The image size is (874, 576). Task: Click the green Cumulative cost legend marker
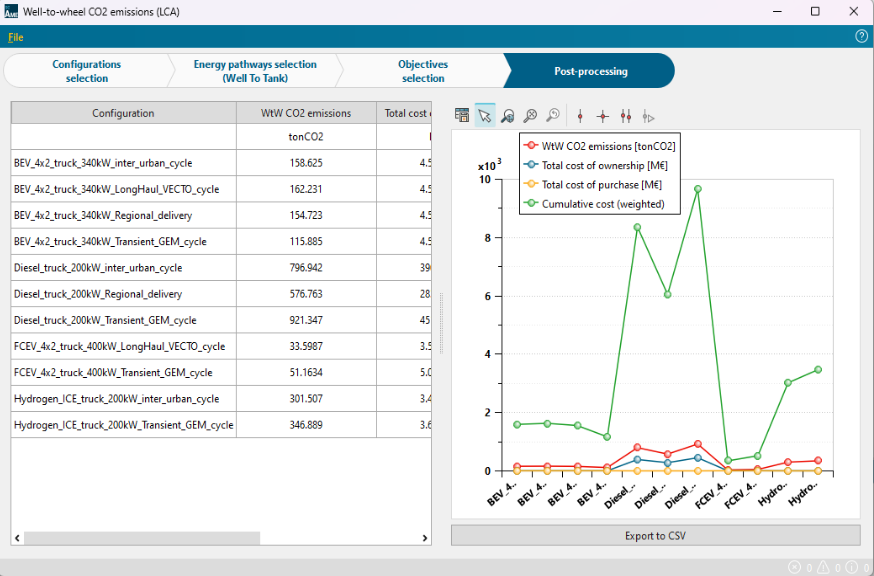click(531, 204)
